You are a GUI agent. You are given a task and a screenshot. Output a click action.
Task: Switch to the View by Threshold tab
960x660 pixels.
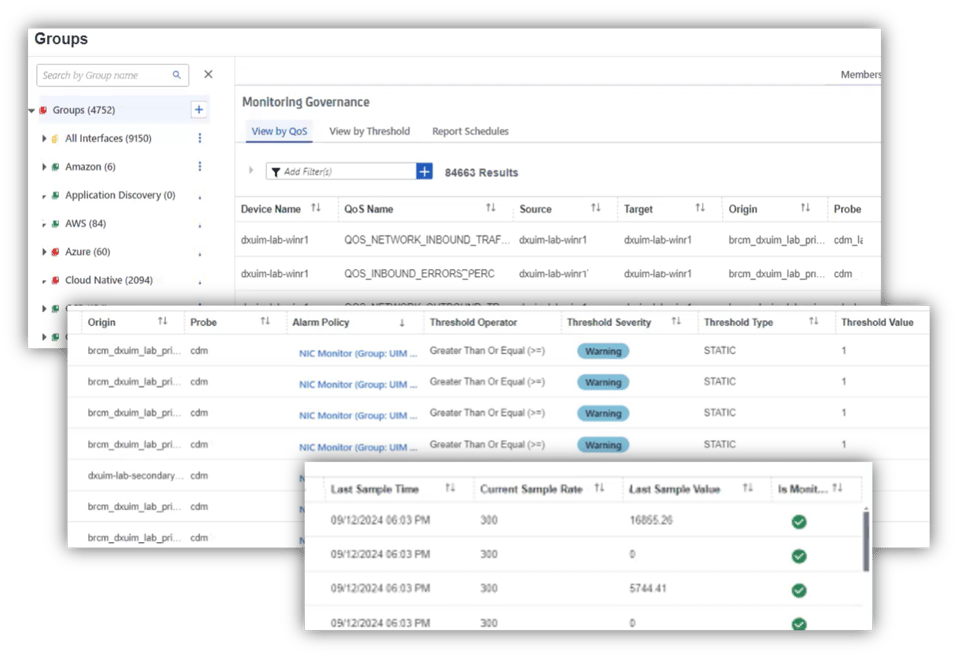tap(370, 131)
